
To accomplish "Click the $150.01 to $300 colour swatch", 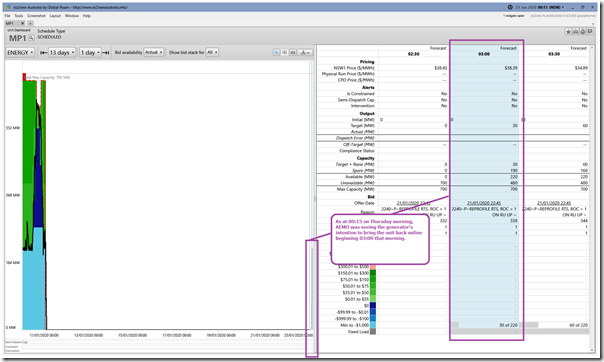I will tap(373, 273).
